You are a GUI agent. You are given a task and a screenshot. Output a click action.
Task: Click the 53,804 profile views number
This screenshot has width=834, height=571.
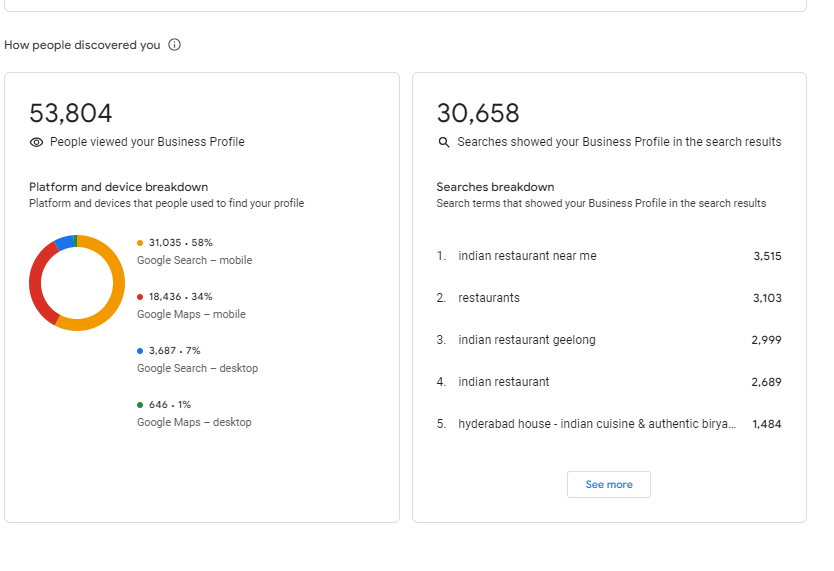tap(71, 113)
